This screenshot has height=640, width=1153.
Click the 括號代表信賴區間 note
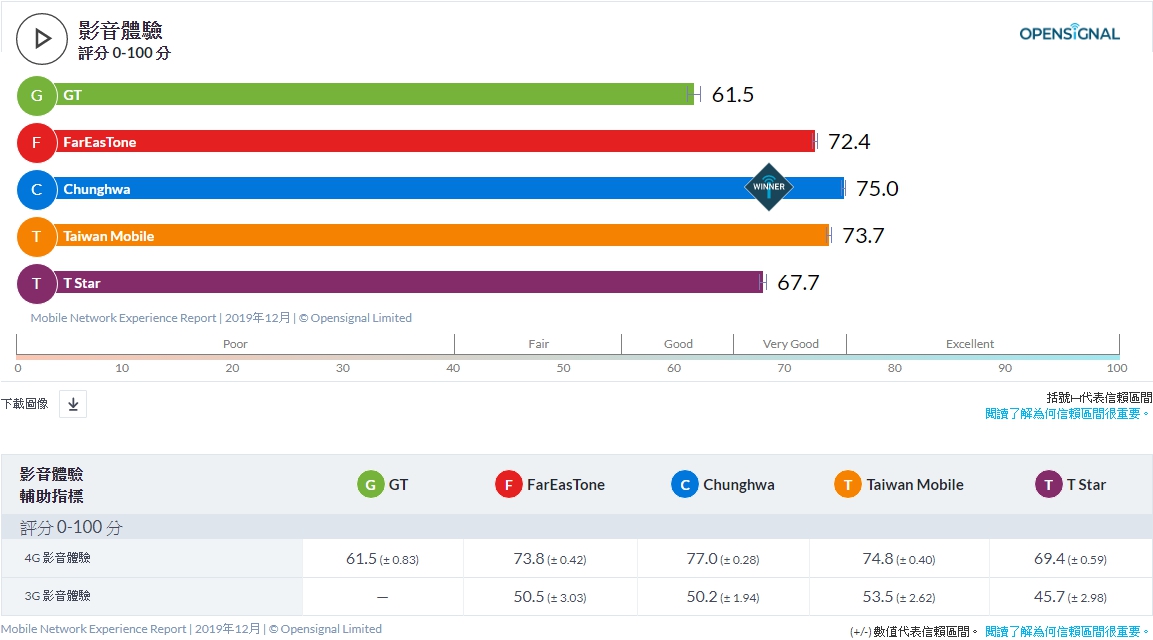(1099, 398)
